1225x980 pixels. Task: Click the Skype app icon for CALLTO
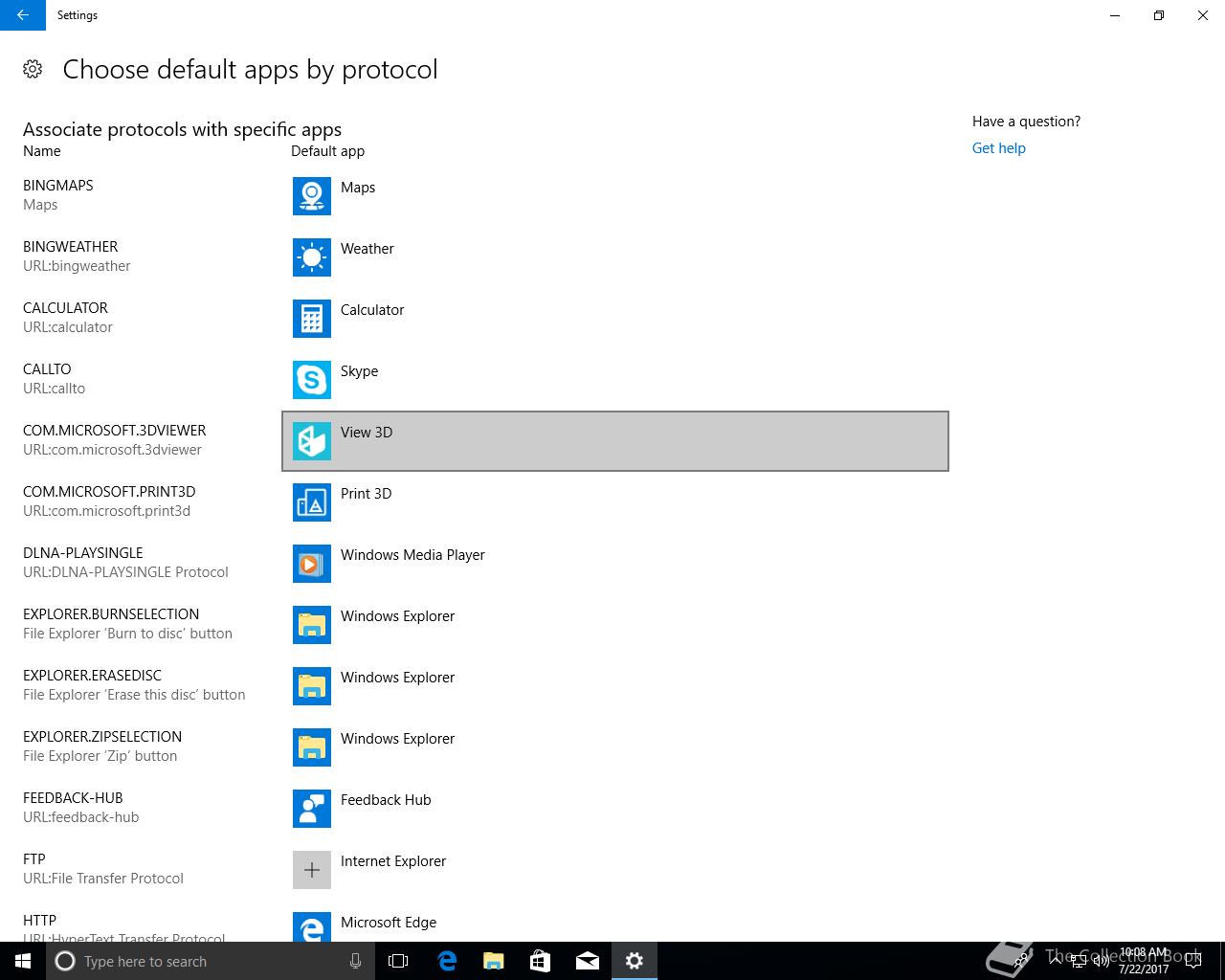point(312,380)
